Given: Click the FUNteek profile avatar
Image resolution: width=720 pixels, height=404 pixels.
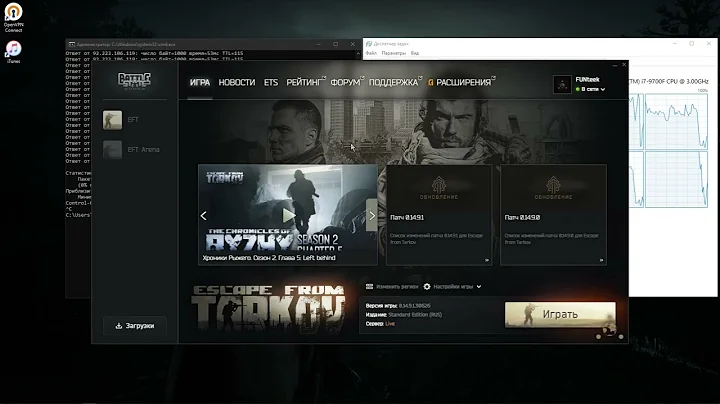Looking at the screenshot, I should (x=562, y=84).
